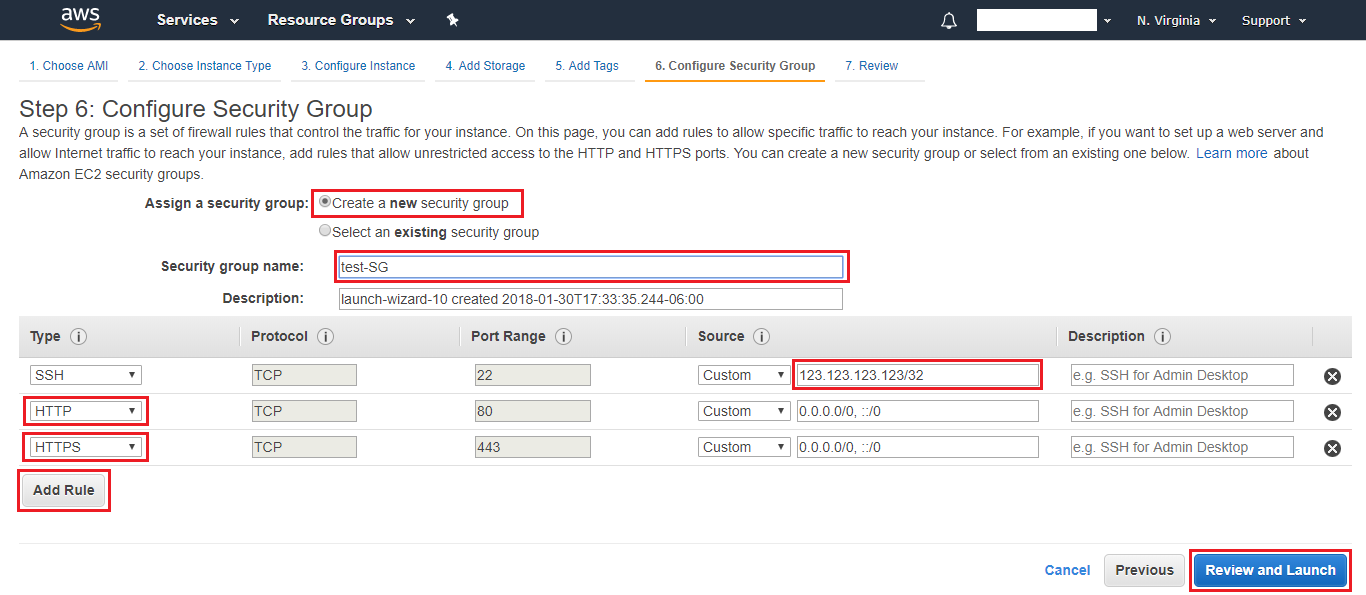Delete the HTTPS rule using X icon
The height and width of the screenshot is (595, 1366).
click(x=1332, y=448)
